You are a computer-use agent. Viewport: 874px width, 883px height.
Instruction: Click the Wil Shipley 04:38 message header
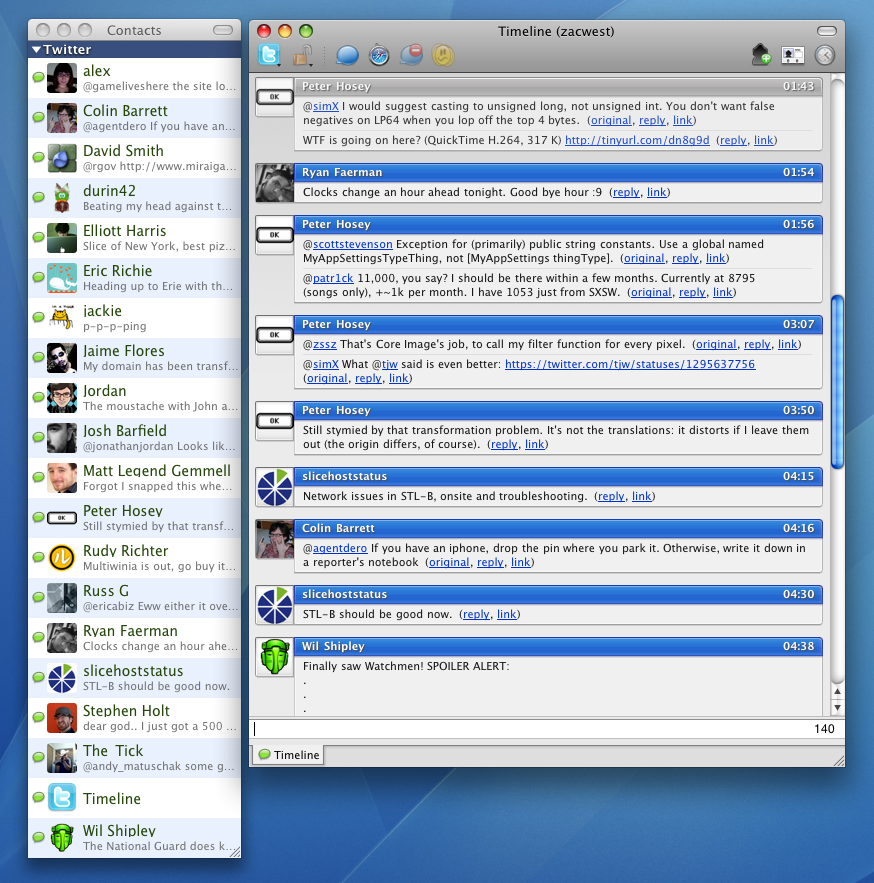point(558,646)
